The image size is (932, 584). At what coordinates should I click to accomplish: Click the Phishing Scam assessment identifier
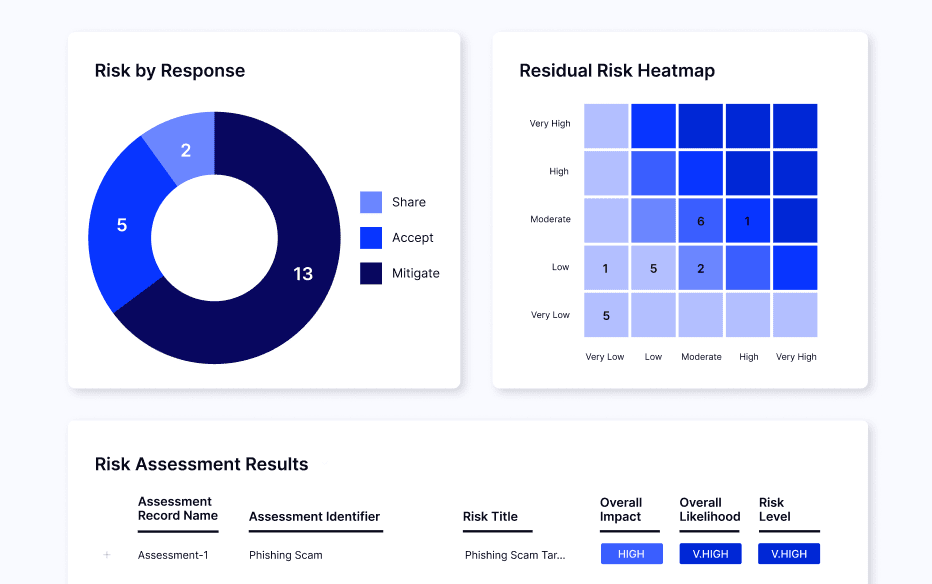(x=285, y=555)
